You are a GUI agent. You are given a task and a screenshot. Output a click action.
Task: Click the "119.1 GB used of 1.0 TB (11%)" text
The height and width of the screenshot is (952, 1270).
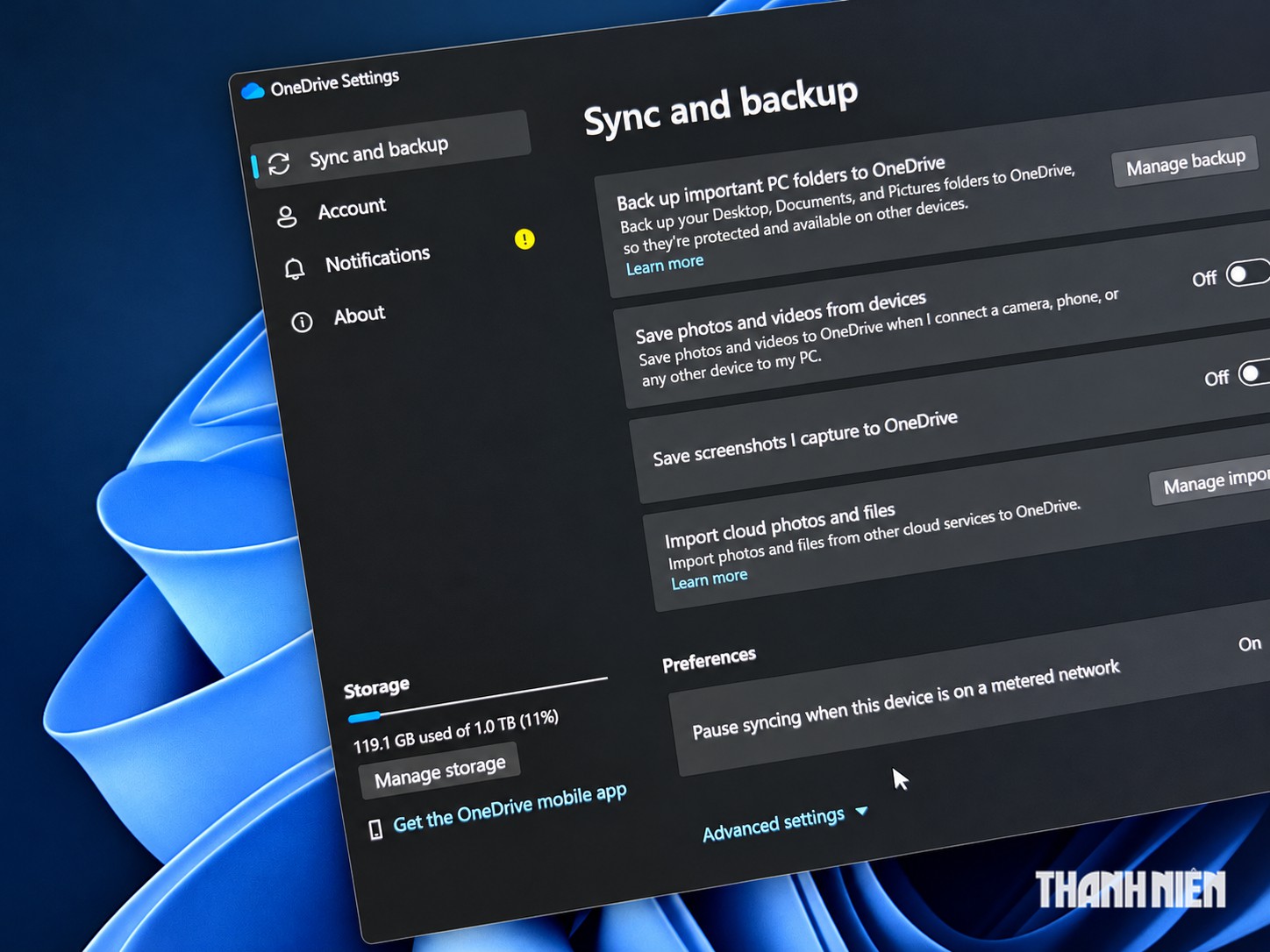[x=456, y=731]
